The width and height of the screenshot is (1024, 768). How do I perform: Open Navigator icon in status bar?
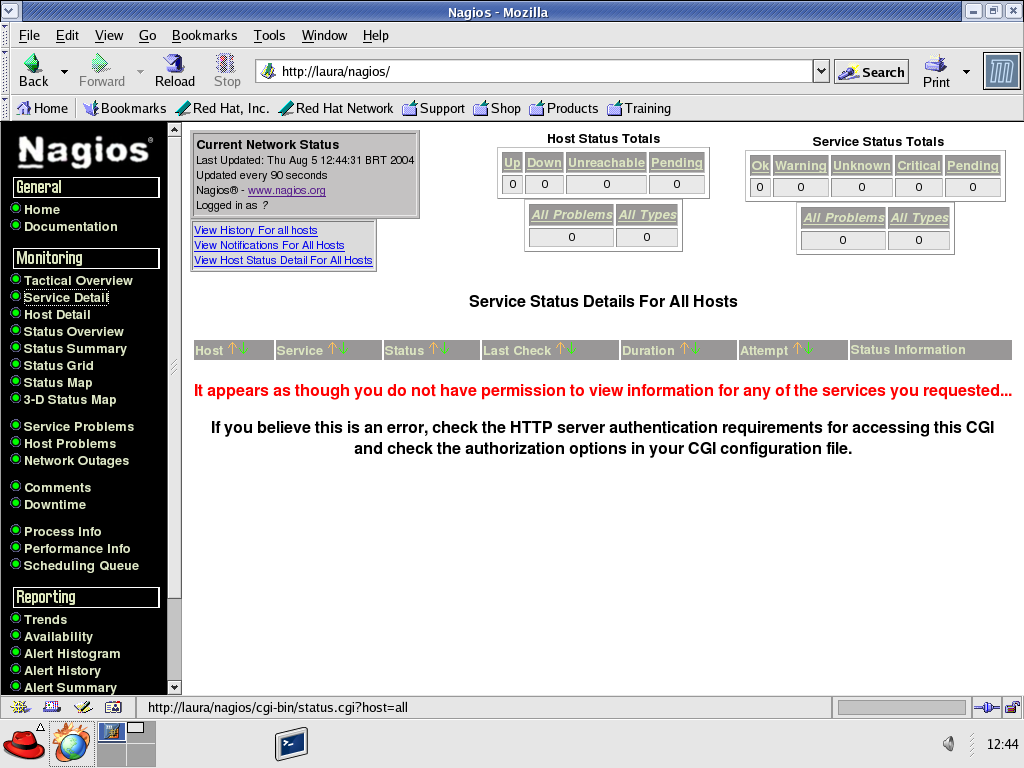20,707
